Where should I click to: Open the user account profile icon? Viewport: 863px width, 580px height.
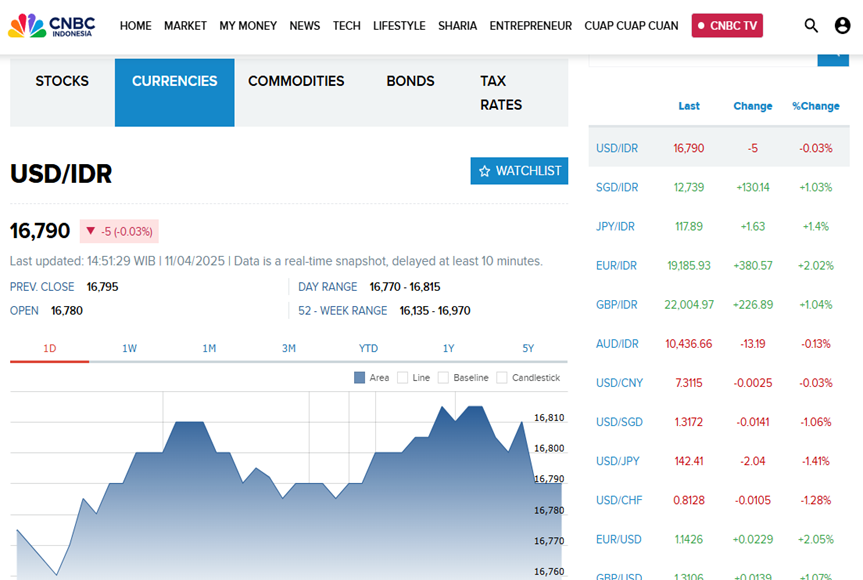842,26
